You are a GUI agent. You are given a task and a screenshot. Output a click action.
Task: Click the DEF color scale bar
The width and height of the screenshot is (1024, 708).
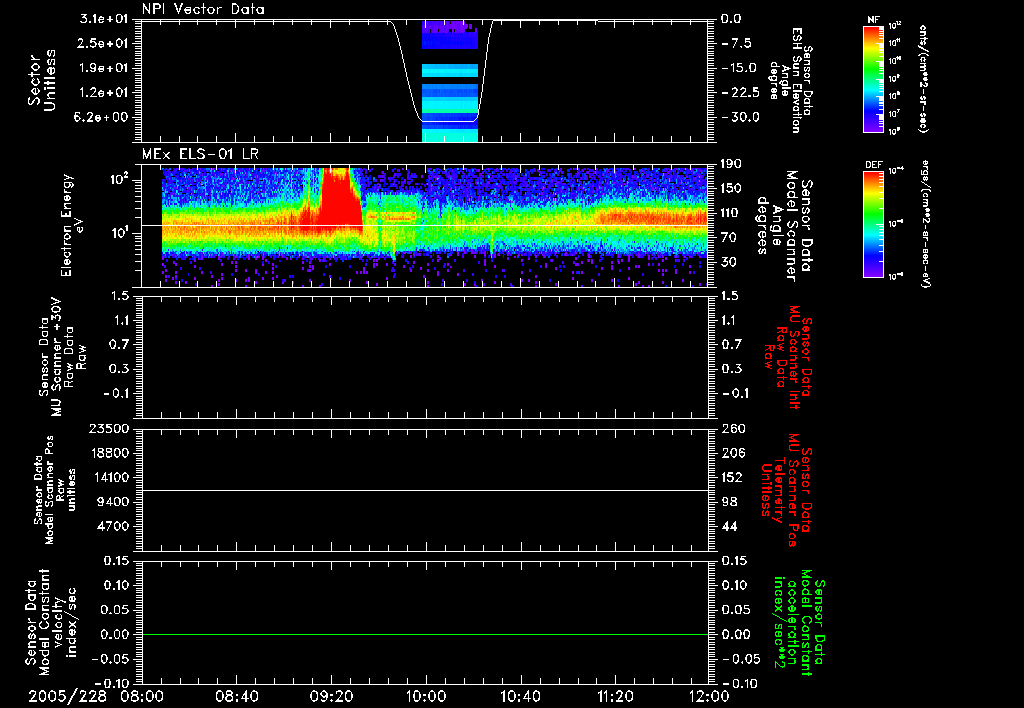click(874, 224)
